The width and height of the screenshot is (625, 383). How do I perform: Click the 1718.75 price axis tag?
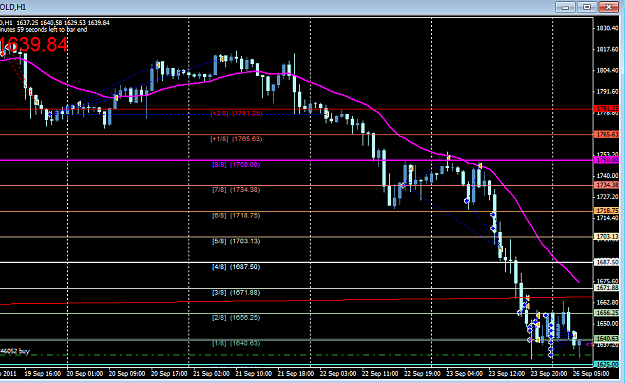pyautogui.click(x=607, y=210)
